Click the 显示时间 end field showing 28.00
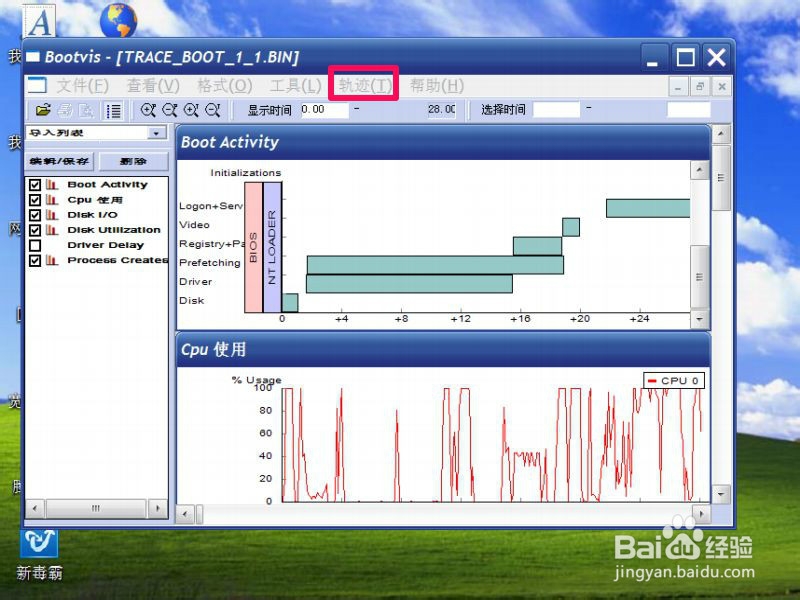Viewport: 800px width, 600px height. click(x=441, y=110)
